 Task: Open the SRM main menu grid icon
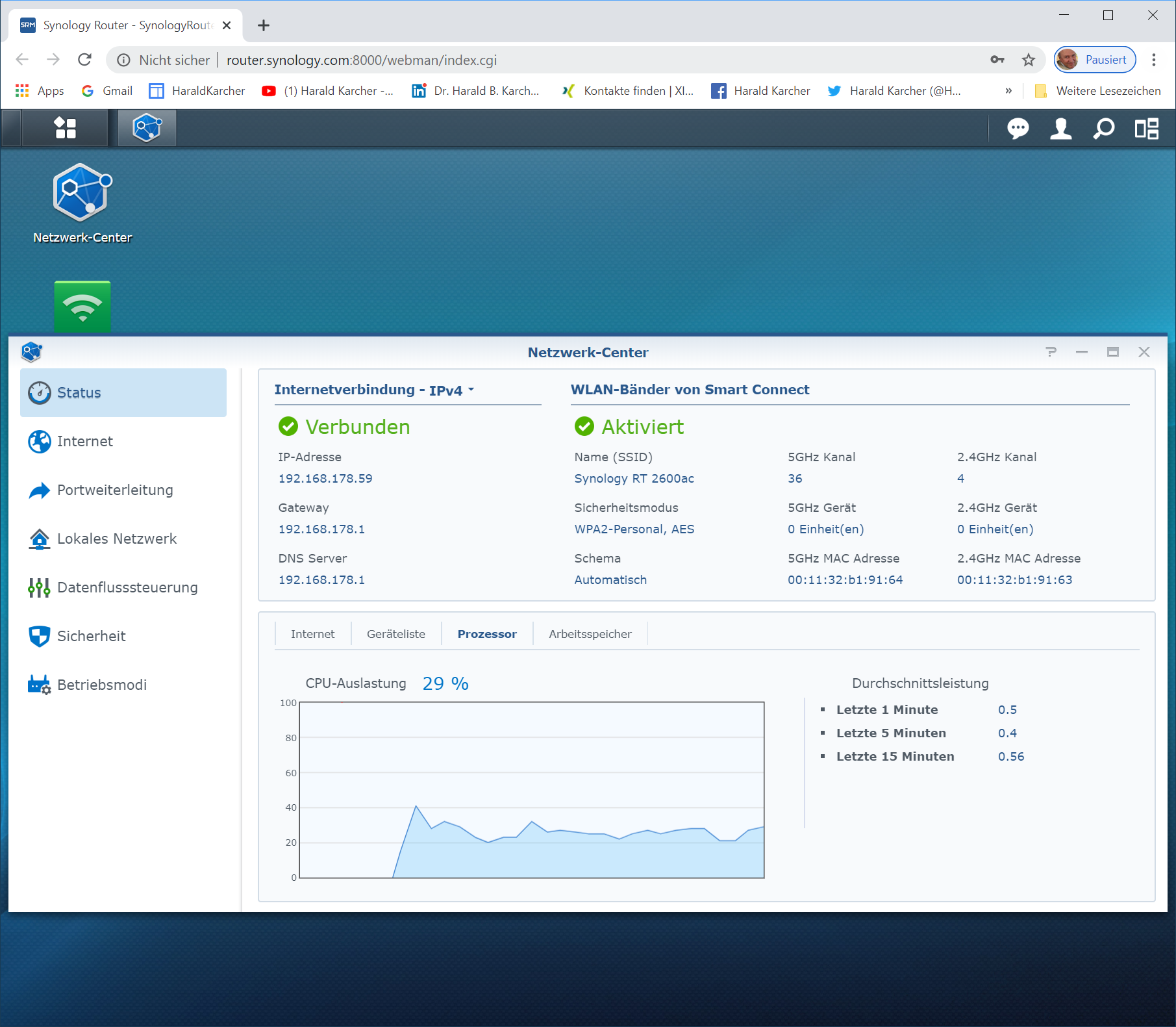(65, 128)
